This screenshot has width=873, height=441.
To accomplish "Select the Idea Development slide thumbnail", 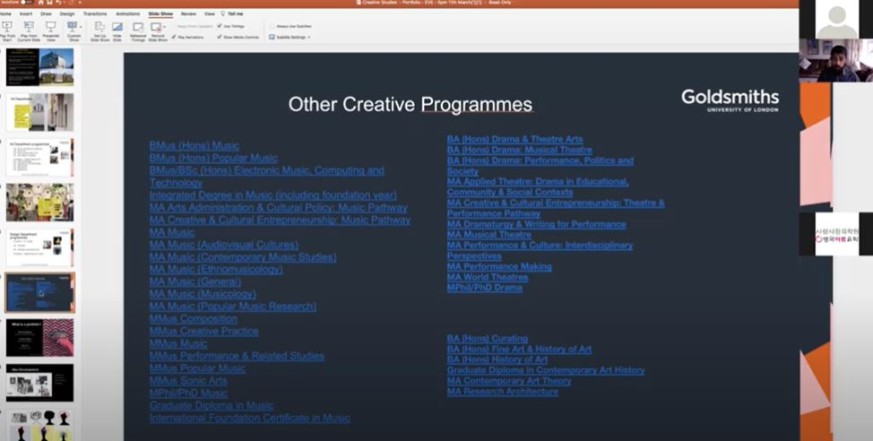I will [x=40, y=383].
